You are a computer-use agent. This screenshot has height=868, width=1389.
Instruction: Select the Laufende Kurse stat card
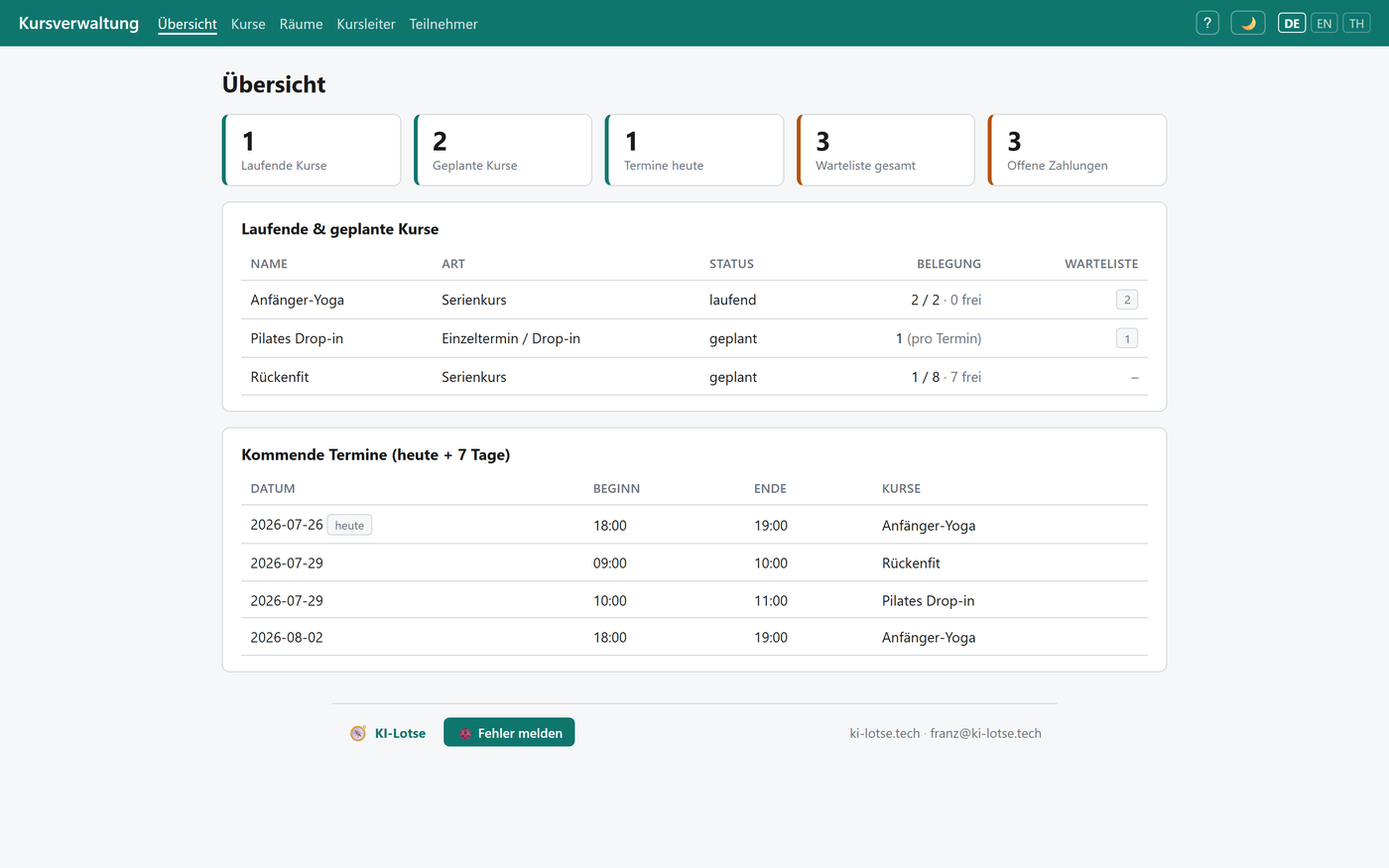(x=312, y=150)
